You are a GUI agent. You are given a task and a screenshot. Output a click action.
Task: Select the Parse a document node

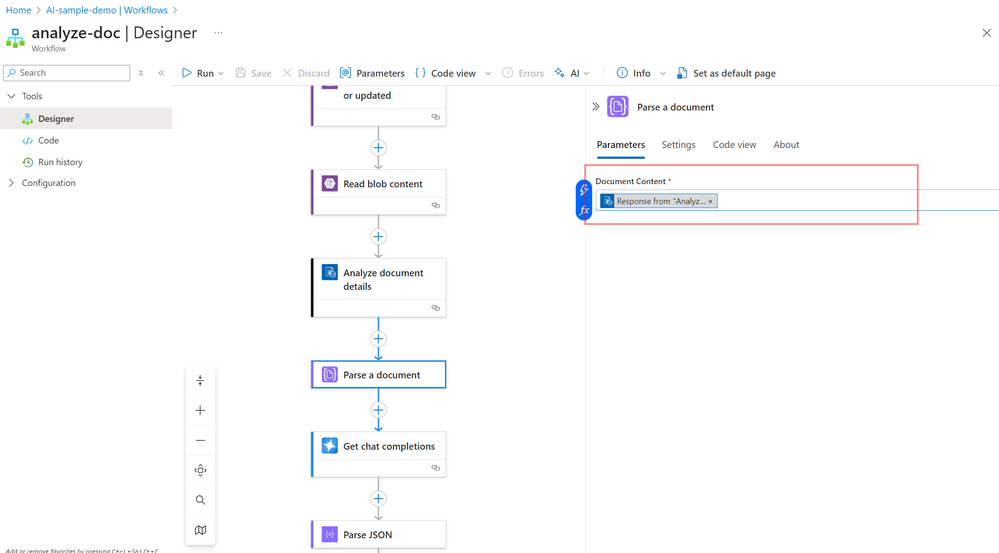tap(378, 375)
